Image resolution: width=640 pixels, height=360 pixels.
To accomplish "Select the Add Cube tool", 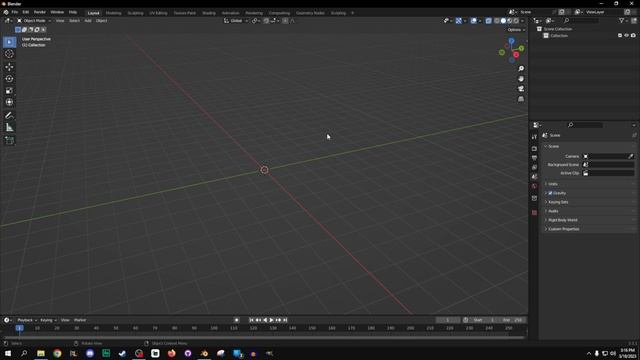I will (9, 140).
